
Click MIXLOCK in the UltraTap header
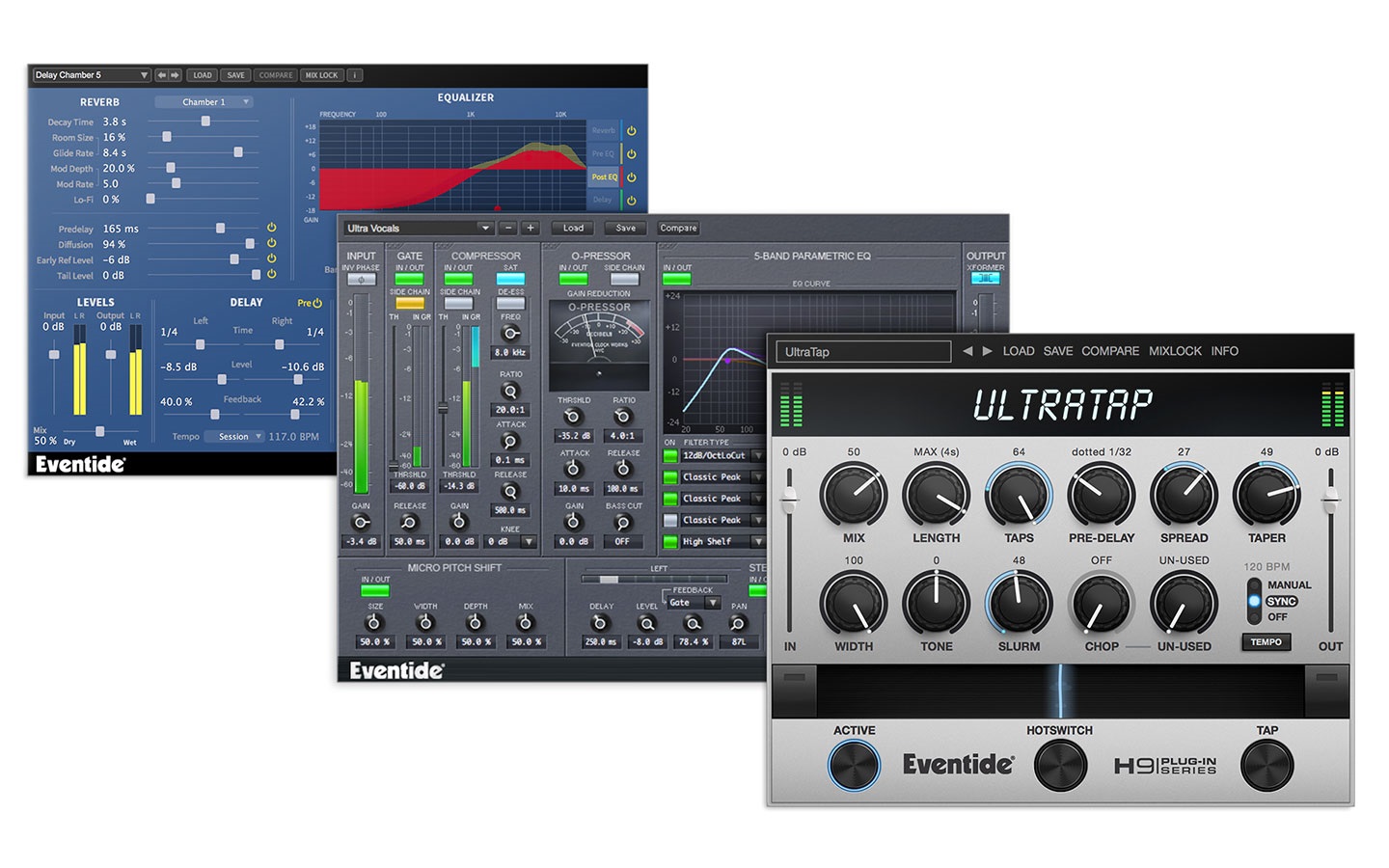[1174, 351]
